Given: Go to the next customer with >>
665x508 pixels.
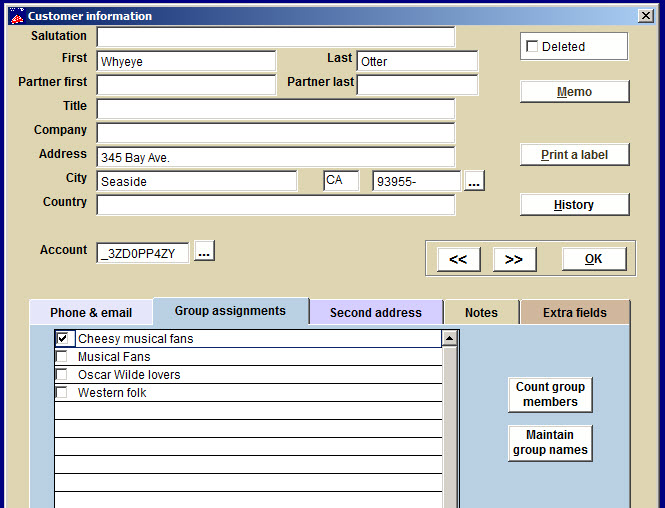Looking at the screenshot, I should point(514,259).
